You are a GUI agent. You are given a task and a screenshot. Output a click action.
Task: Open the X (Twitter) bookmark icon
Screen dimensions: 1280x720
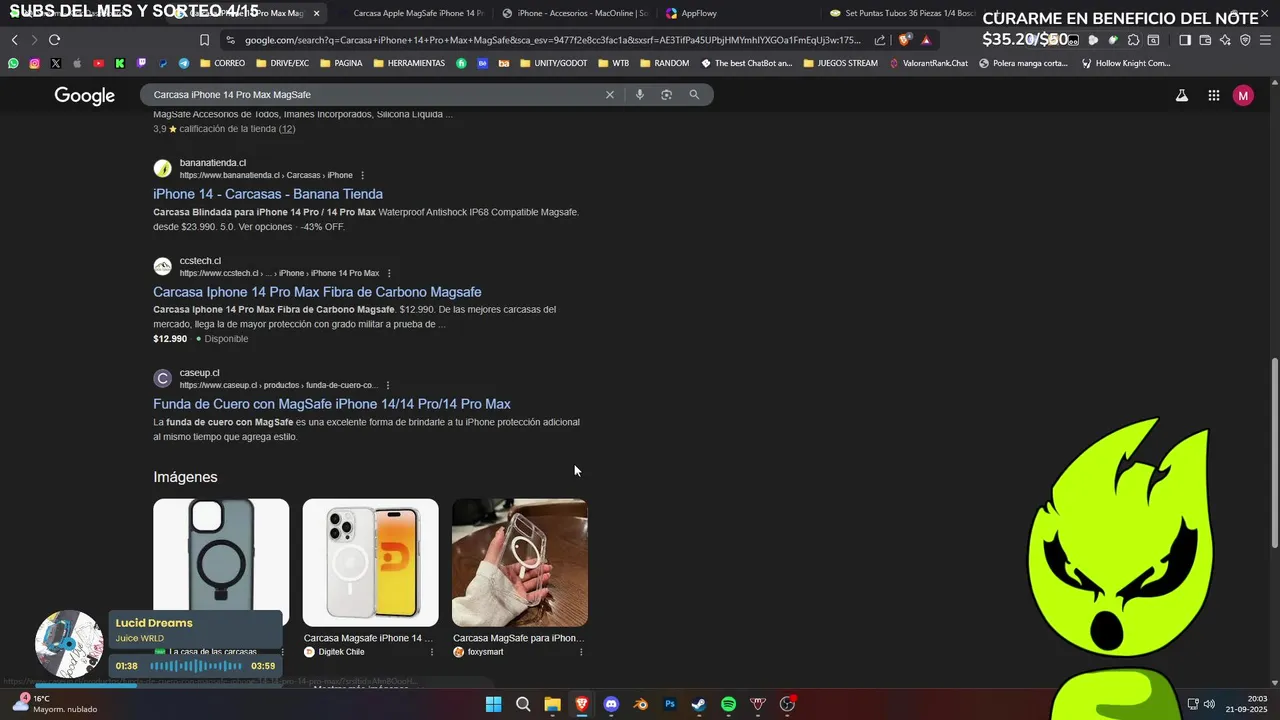[x=55, y=63]
